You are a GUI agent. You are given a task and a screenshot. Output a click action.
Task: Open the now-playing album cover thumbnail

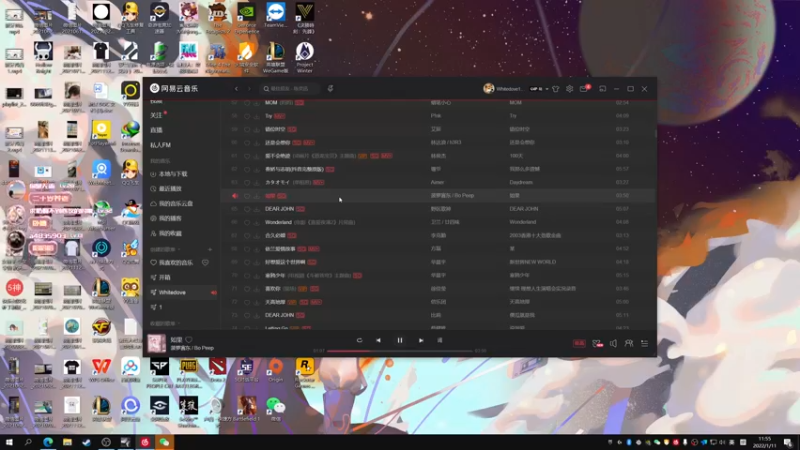(157, 344)
